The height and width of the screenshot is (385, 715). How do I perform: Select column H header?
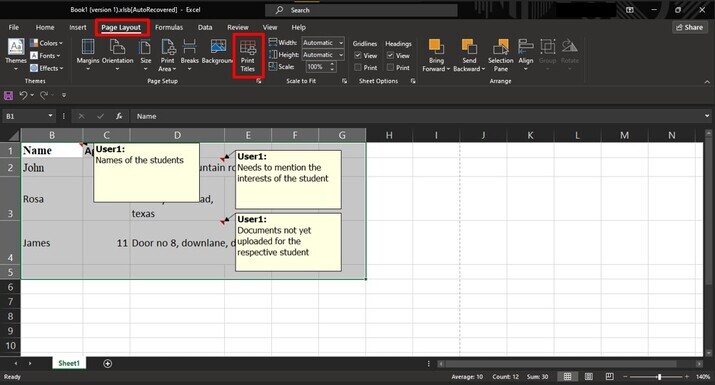tap(389, 135)
